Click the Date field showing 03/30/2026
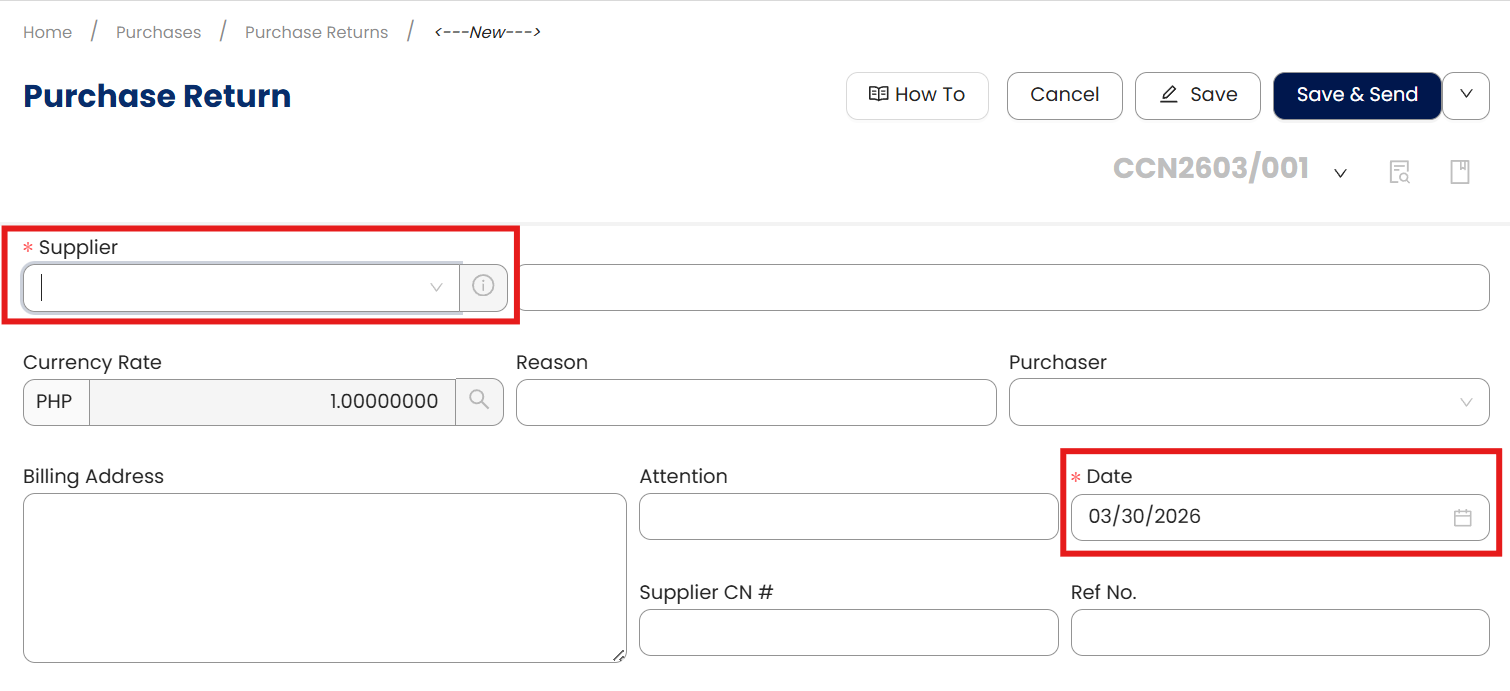 click(x=1280, y=517)
